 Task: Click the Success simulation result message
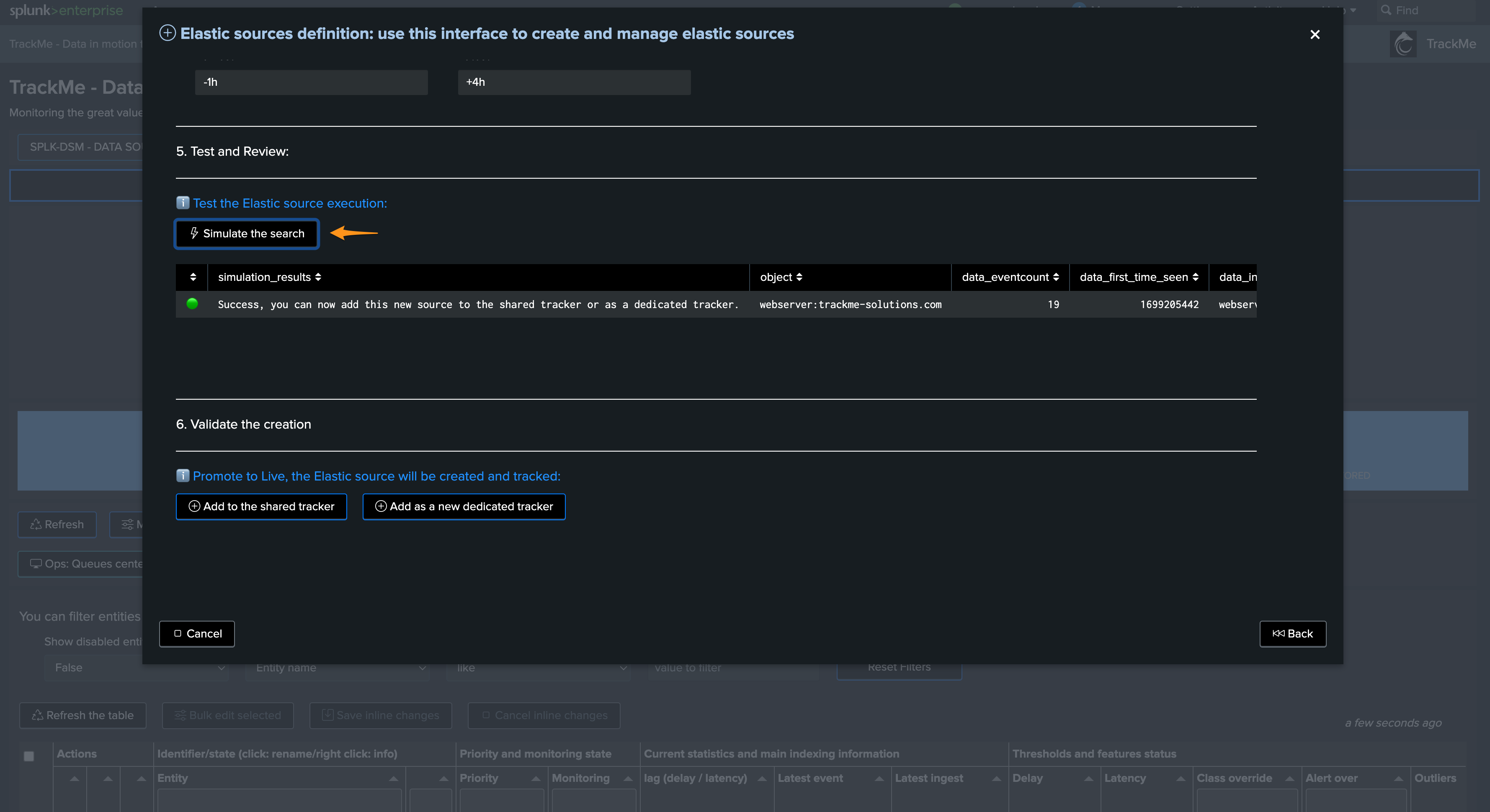point(478,304)
